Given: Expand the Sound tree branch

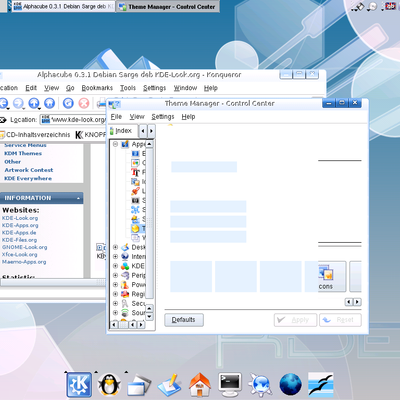Looking at the screenshot, I should [115, 313].
